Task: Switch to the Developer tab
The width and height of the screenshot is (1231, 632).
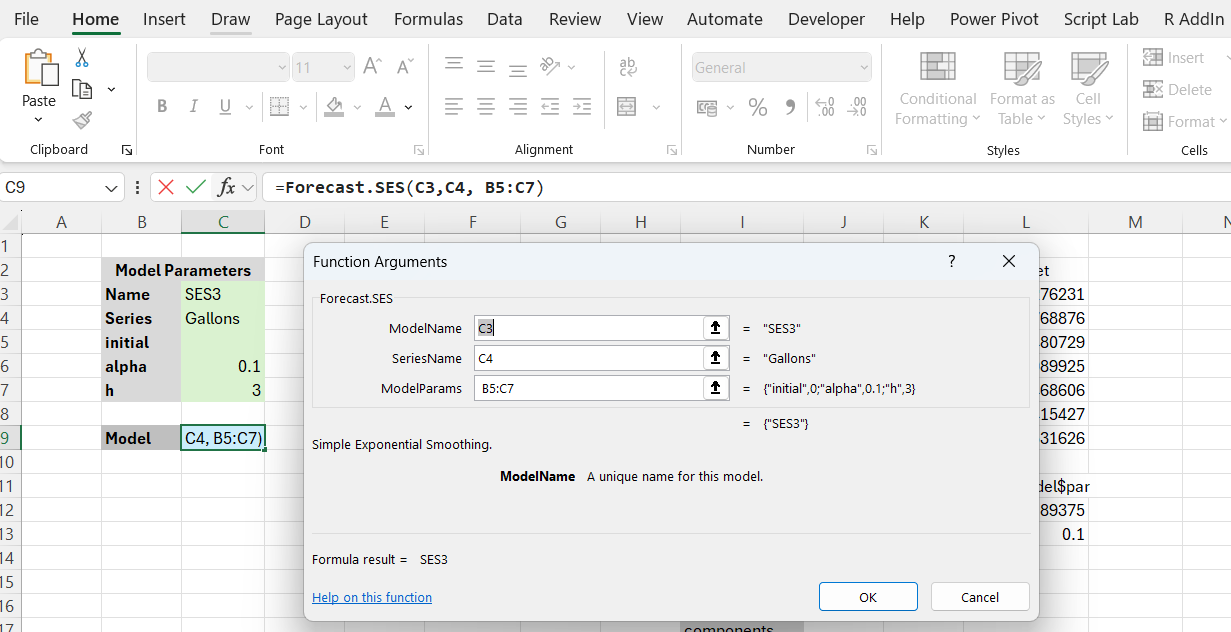Action: pyautogui.click(x=826, y=19)
